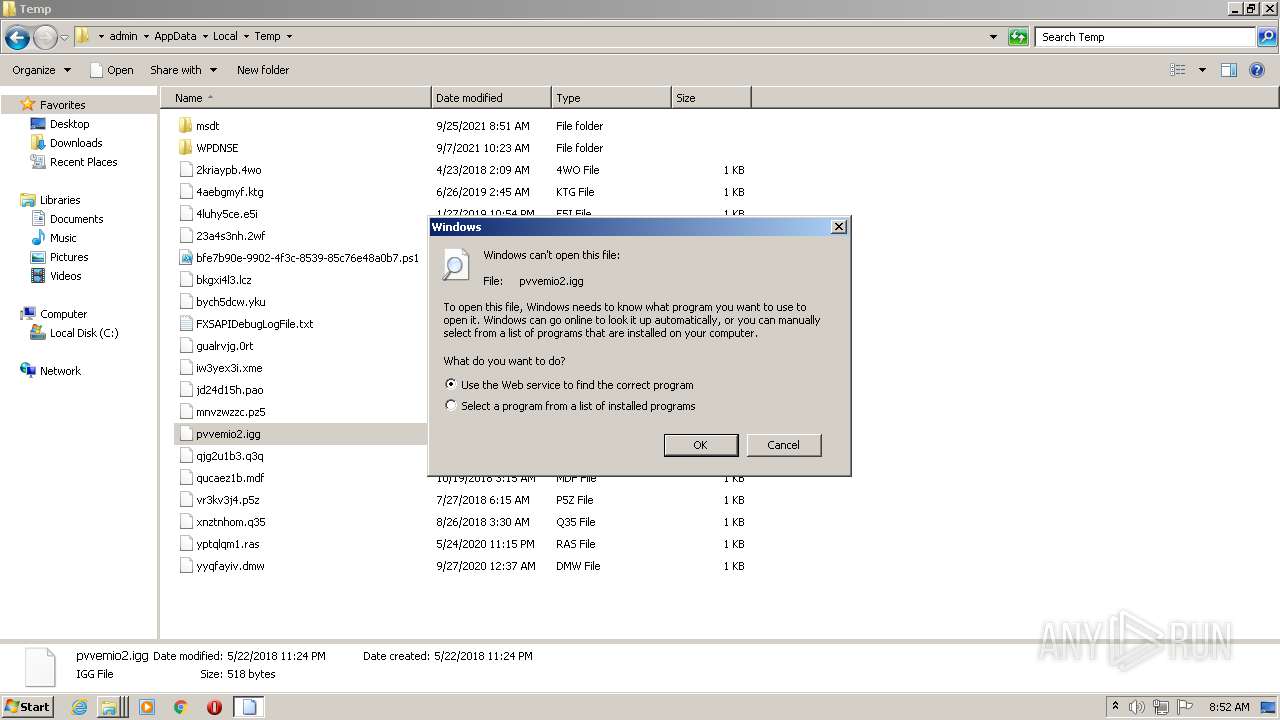This screenshot has height=720, width=1280.
Task: Show hidden tray icons arrow
Action: (1115, 707)
